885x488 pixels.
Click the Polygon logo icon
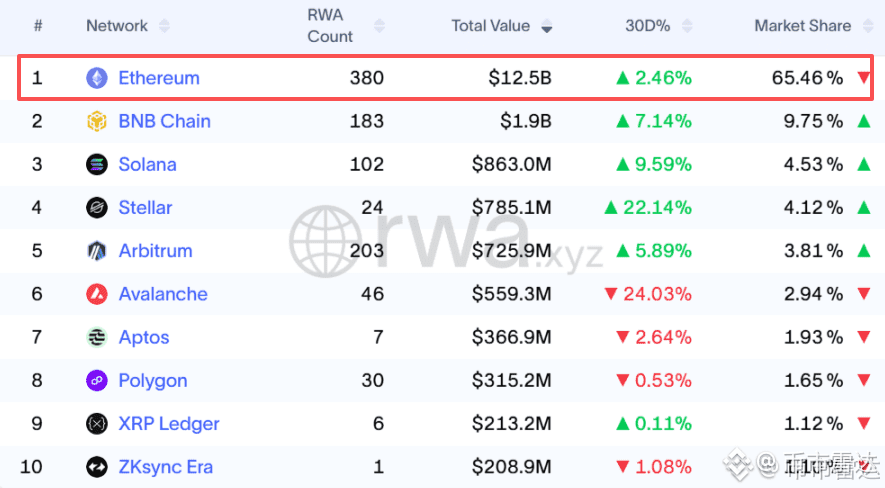click(x=97, y=381)
